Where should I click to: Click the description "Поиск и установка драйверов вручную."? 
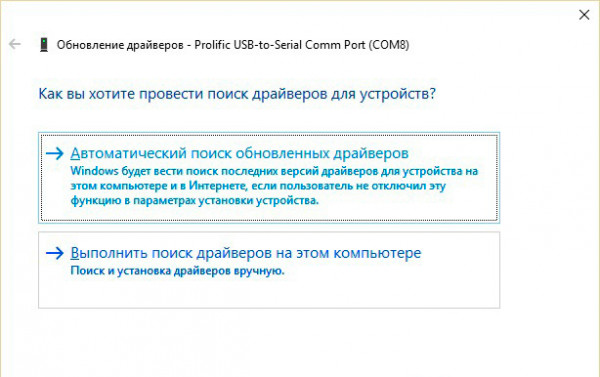point(178,271)
